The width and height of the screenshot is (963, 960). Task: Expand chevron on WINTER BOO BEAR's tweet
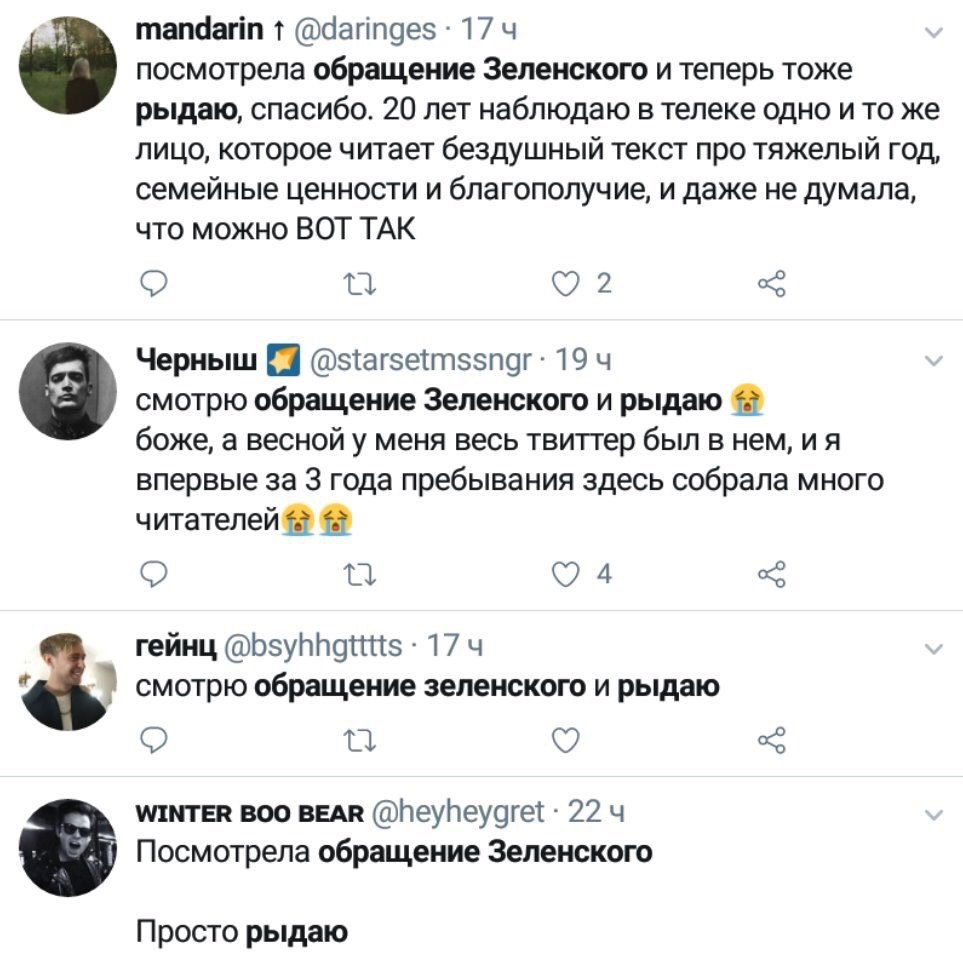point(935,813)
